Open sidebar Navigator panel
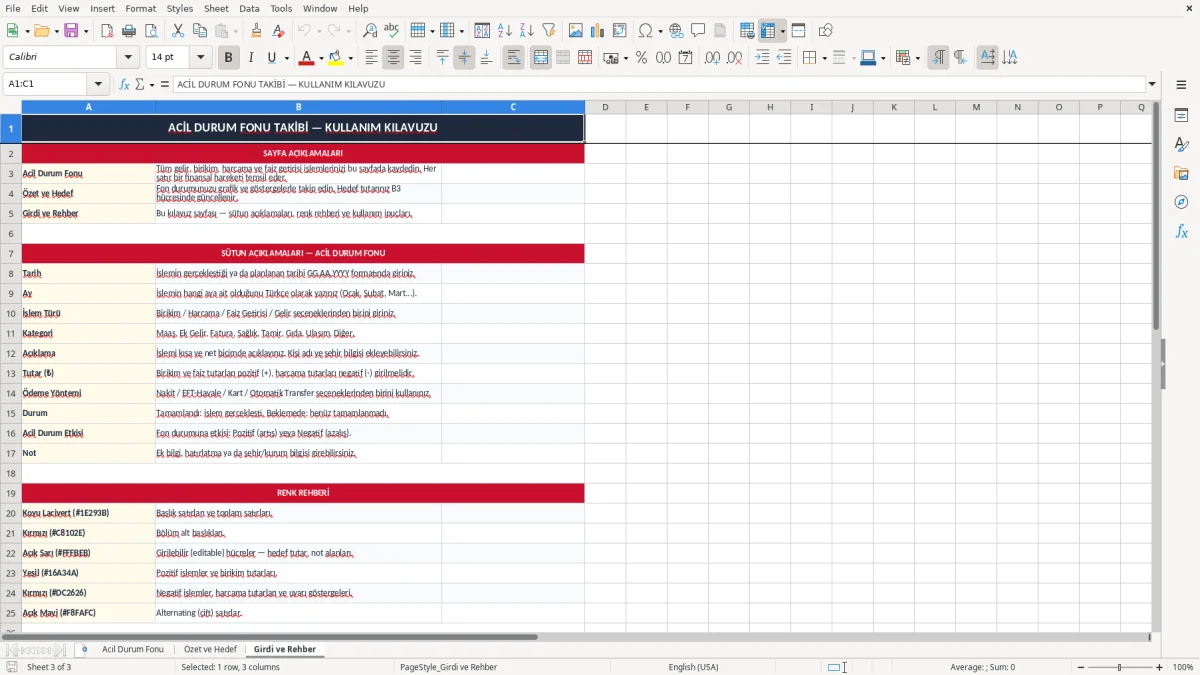The image size is (1200, 675). coord(1181,203)
